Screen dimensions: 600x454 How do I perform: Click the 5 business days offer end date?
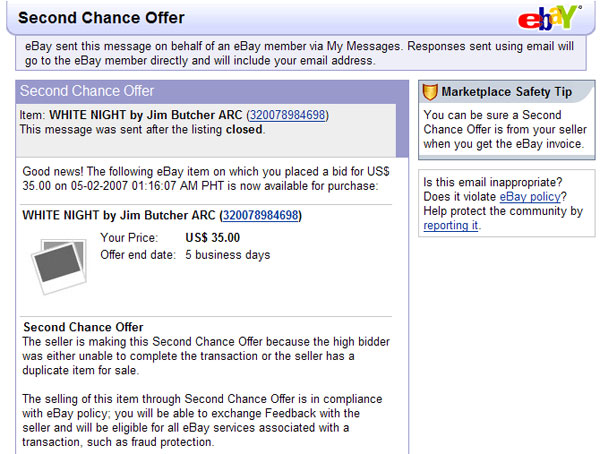tap(228, 255)
